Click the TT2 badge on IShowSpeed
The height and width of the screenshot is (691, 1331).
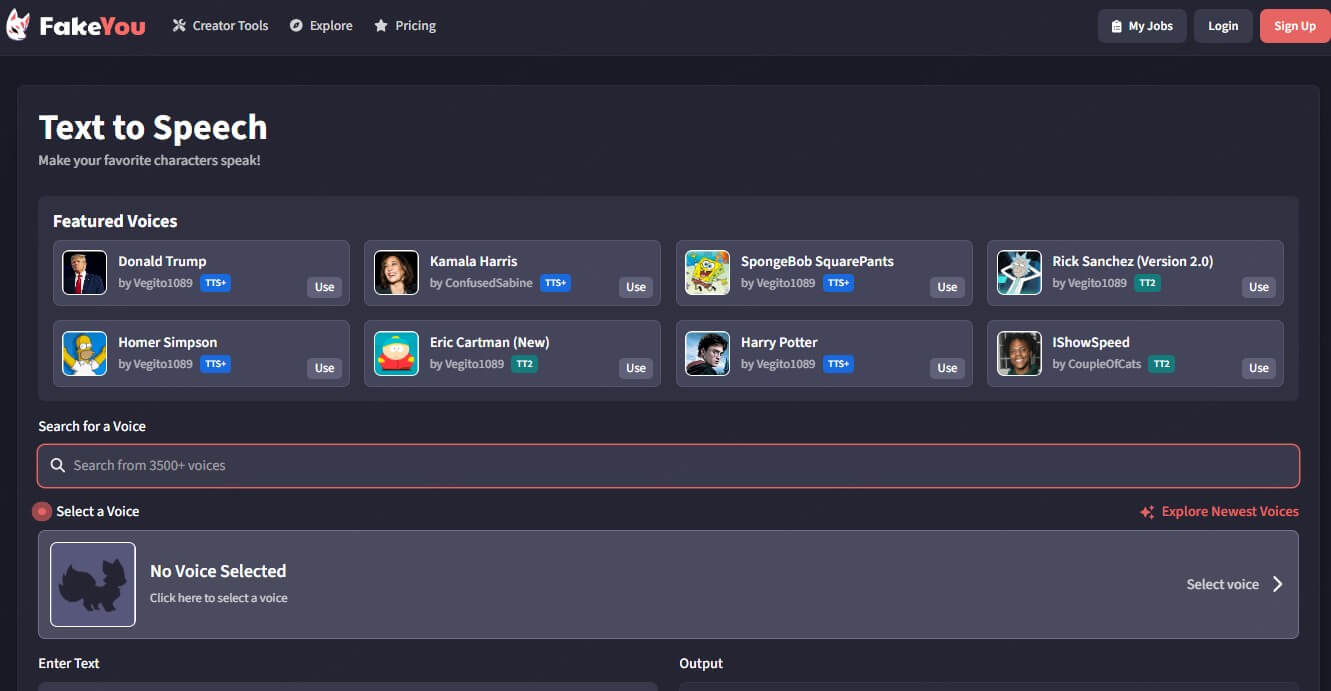(1161, 364)
